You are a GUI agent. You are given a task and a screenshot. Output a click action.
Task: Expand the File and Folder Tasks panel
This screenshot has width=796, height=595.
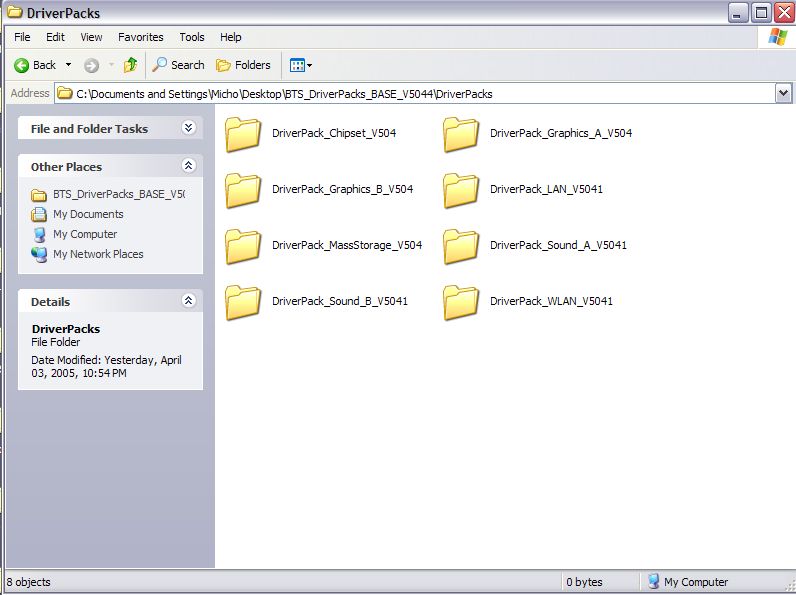pos(188,127)
